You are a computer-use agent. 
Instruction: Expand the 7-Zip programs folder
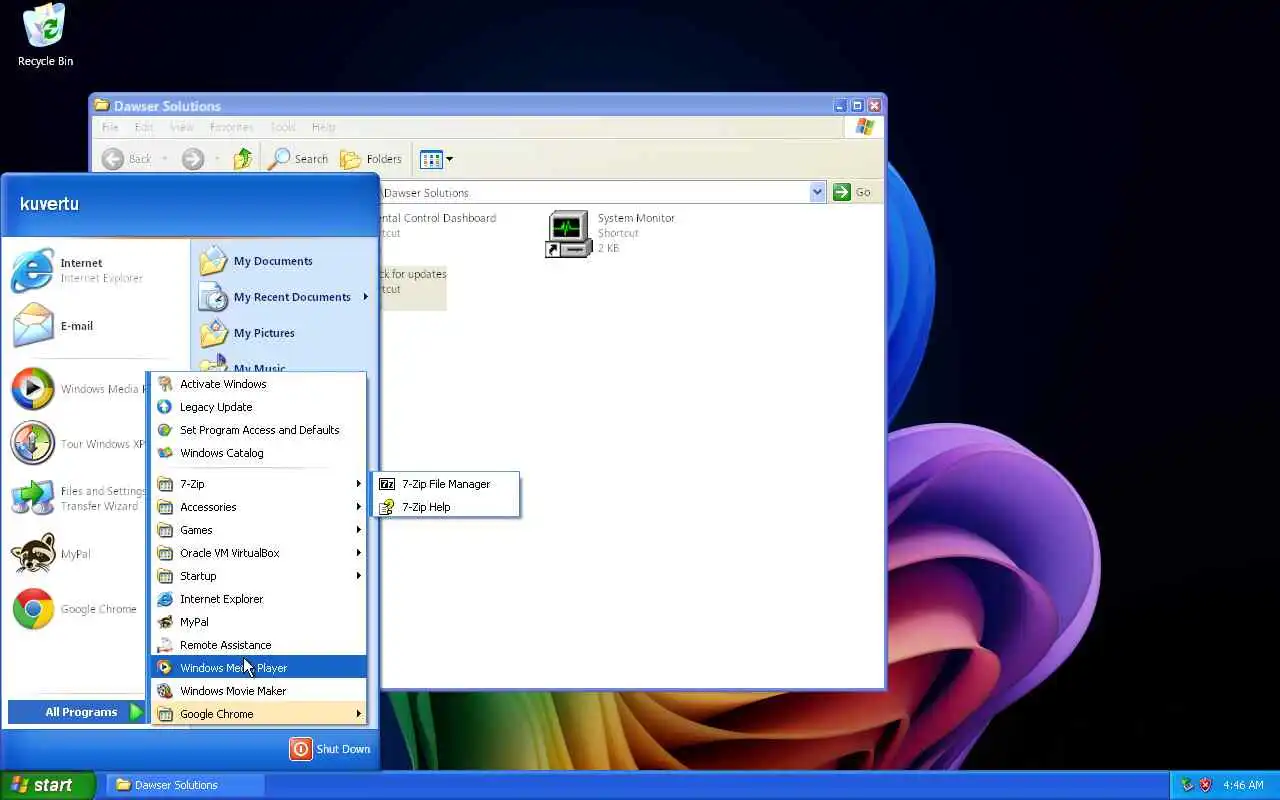pos(259,484)
